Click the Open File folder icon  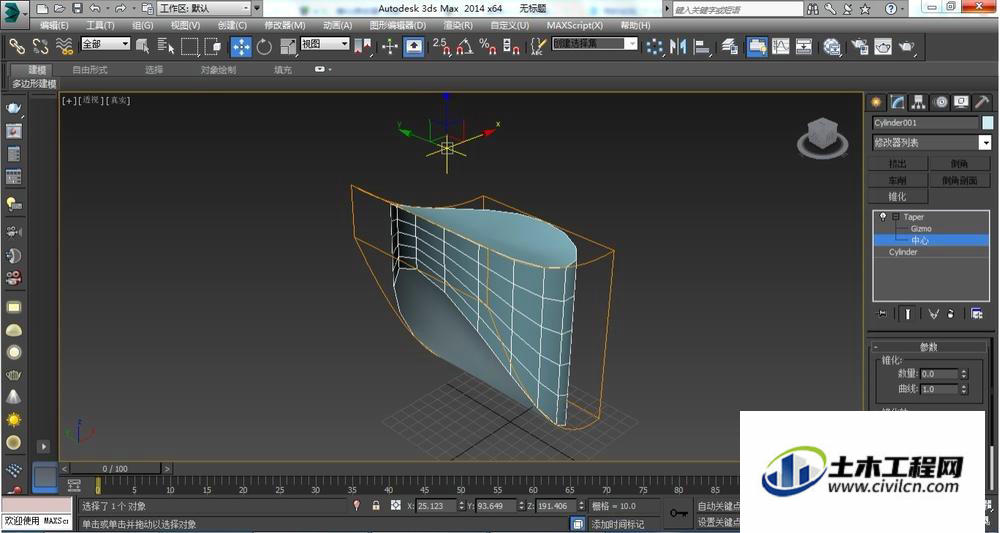coord(59,8)
